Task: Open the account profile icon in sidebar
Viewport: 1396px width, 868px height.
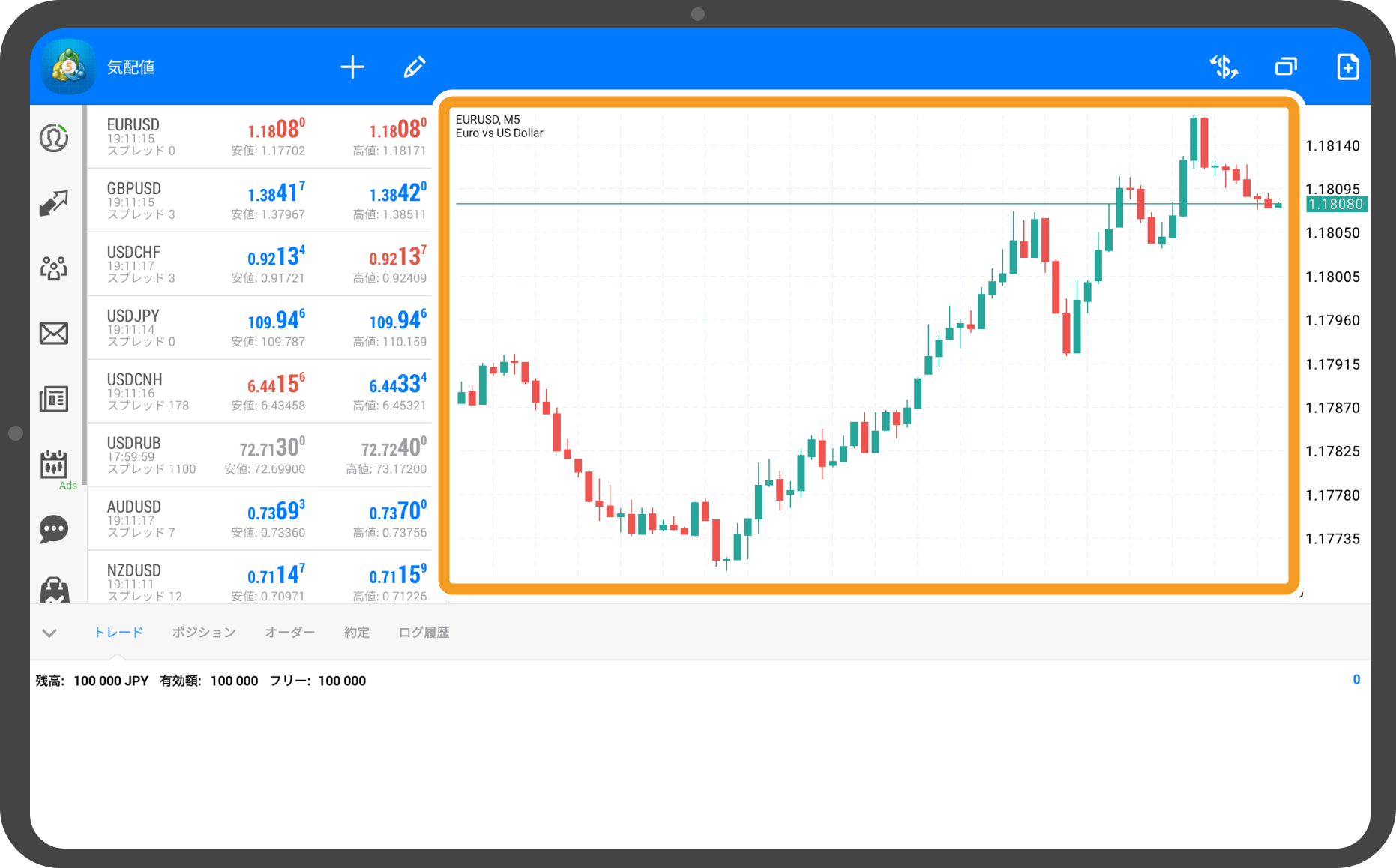Action: 54,139
